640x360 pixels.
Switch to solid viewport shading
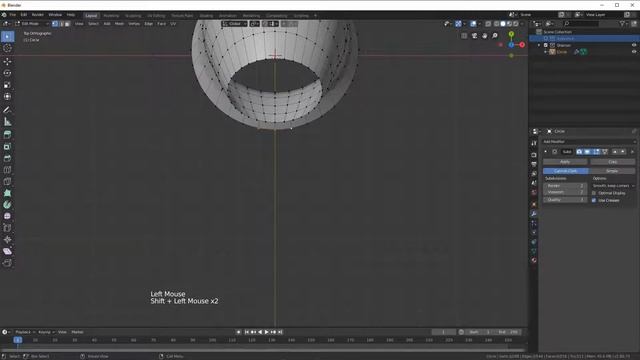(503, 24)
